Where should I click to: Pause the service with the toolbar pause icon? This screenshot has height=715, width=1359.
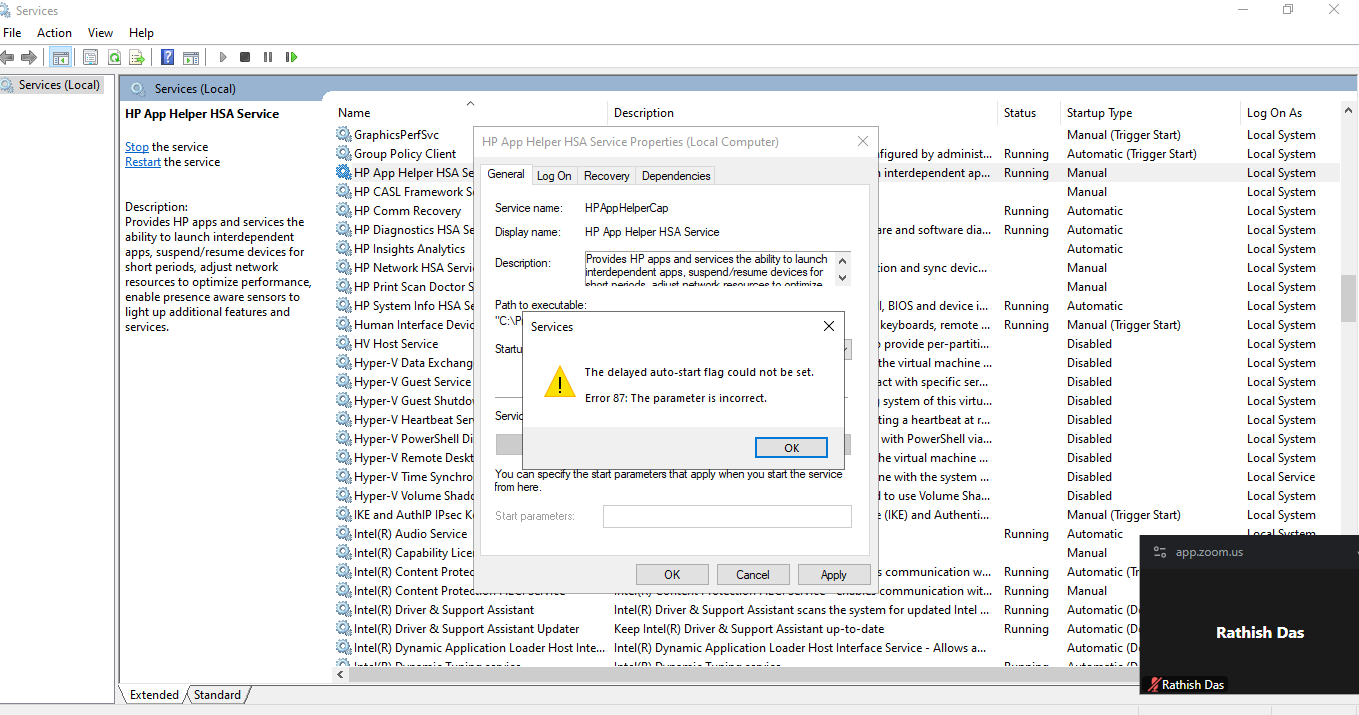(268, 57)
